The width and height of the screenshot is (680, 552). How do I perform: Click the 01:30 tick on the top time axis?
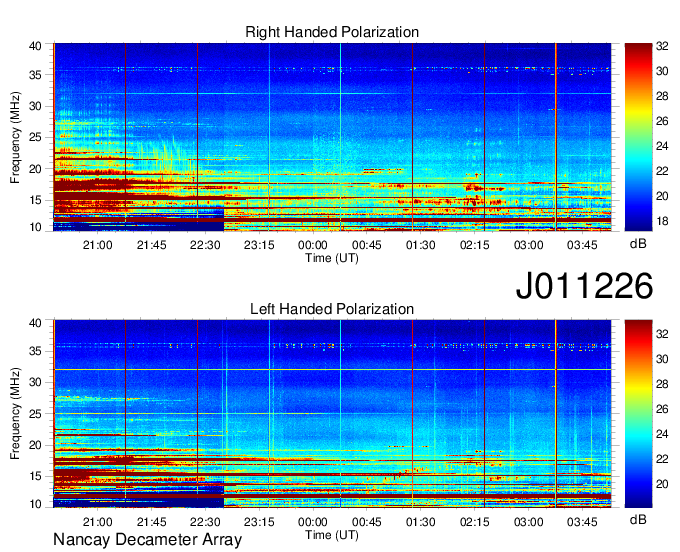(x=420, y=245)
